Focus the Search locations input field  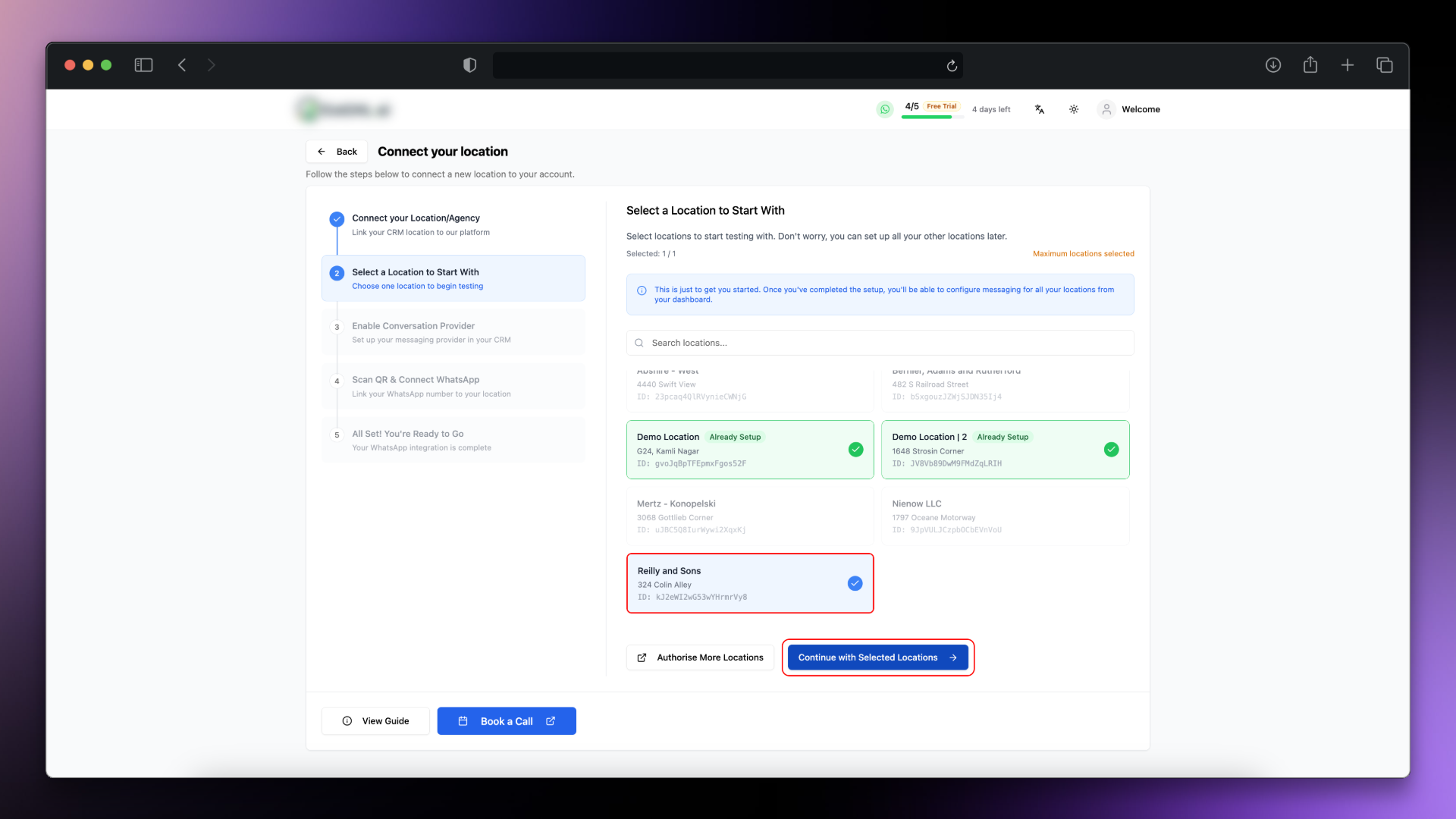pyautogui.click(x=880, y=343)
